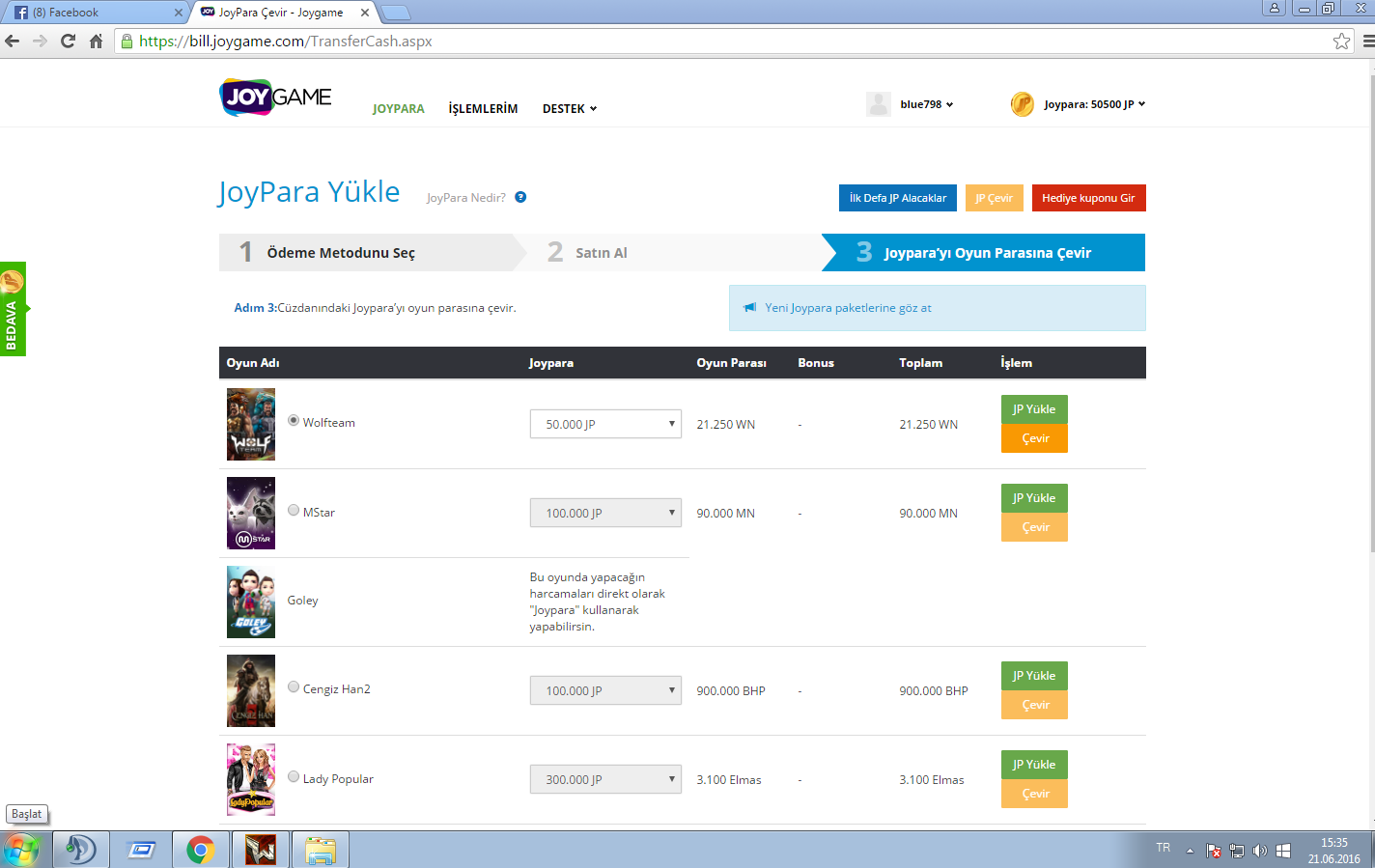Image resolution: width=1375 pixels, height=868 pixels.
Task: Click the JoyGame logo
Action: coord(275,98)
